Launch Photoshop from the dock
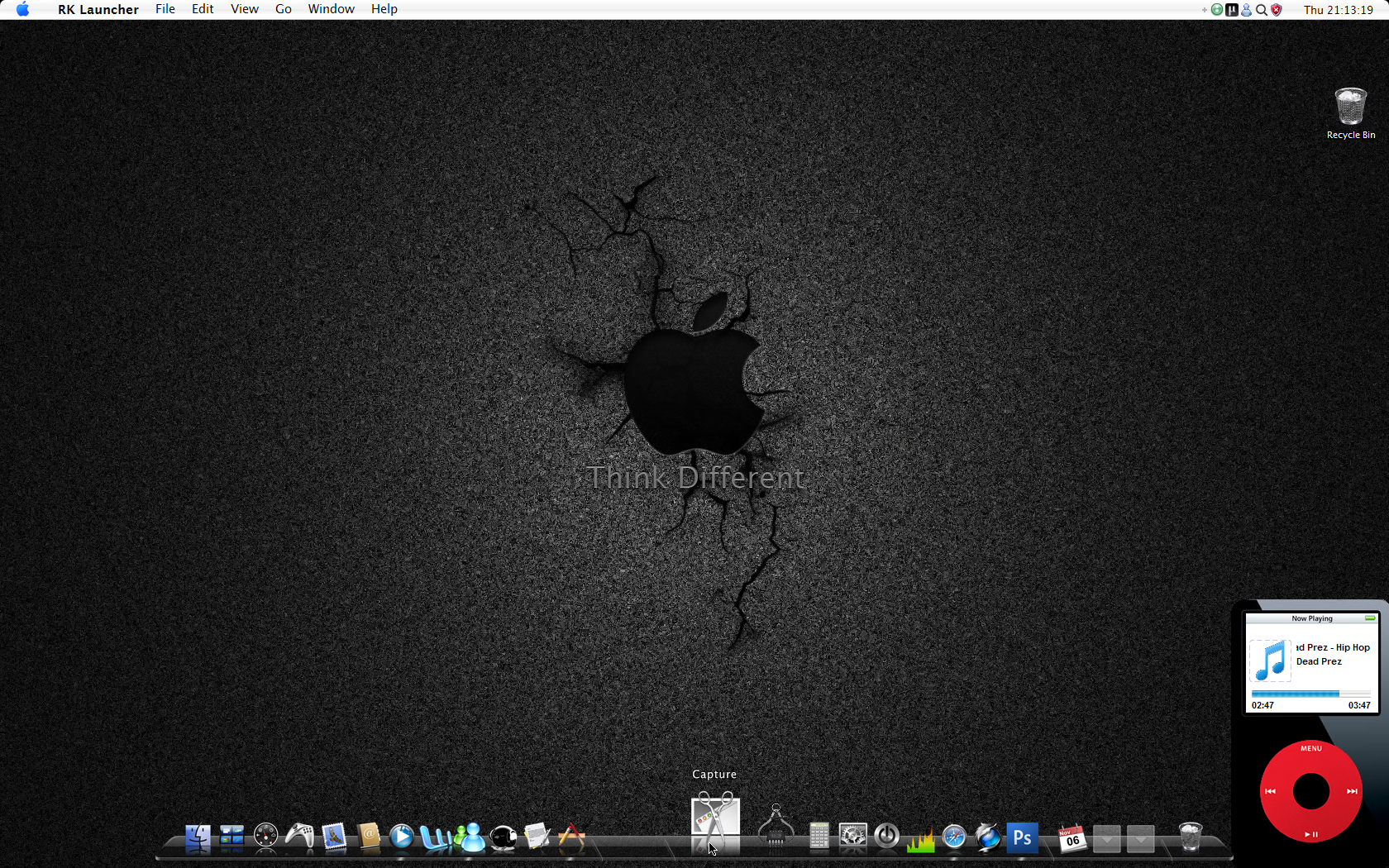This screenshot has width=1389, height=868. coord(1022,837)
